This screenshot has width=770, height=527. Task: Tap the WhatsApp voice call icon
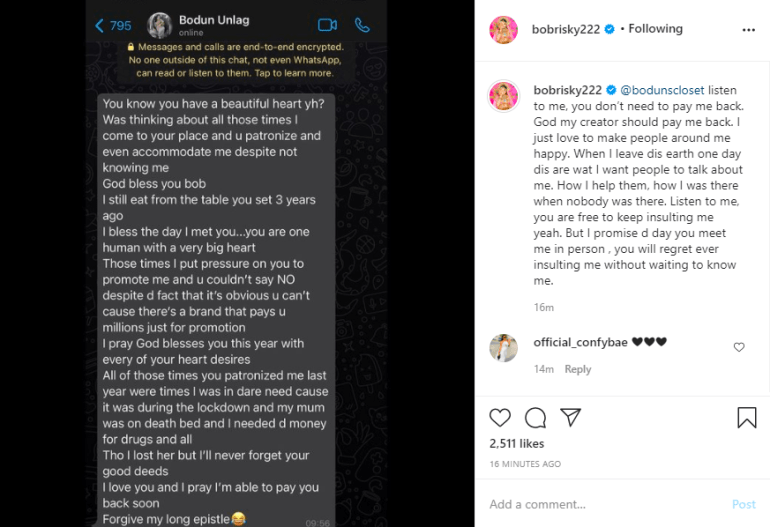point(362,25)
